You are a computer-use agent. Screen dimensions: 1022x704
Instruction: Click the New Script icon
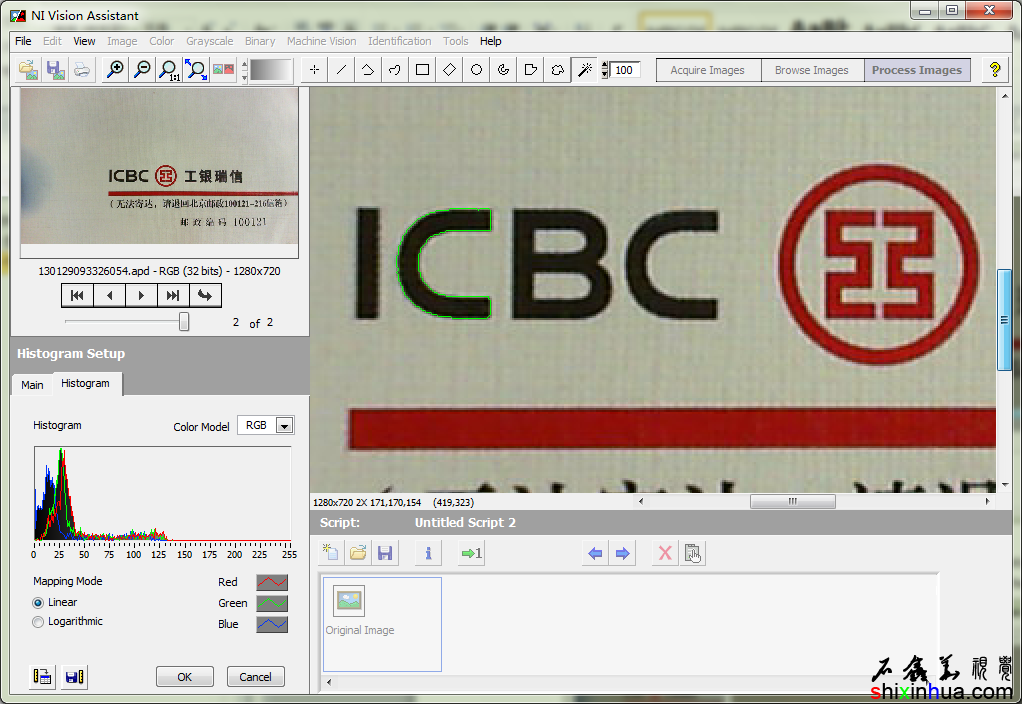click(331, 553)
